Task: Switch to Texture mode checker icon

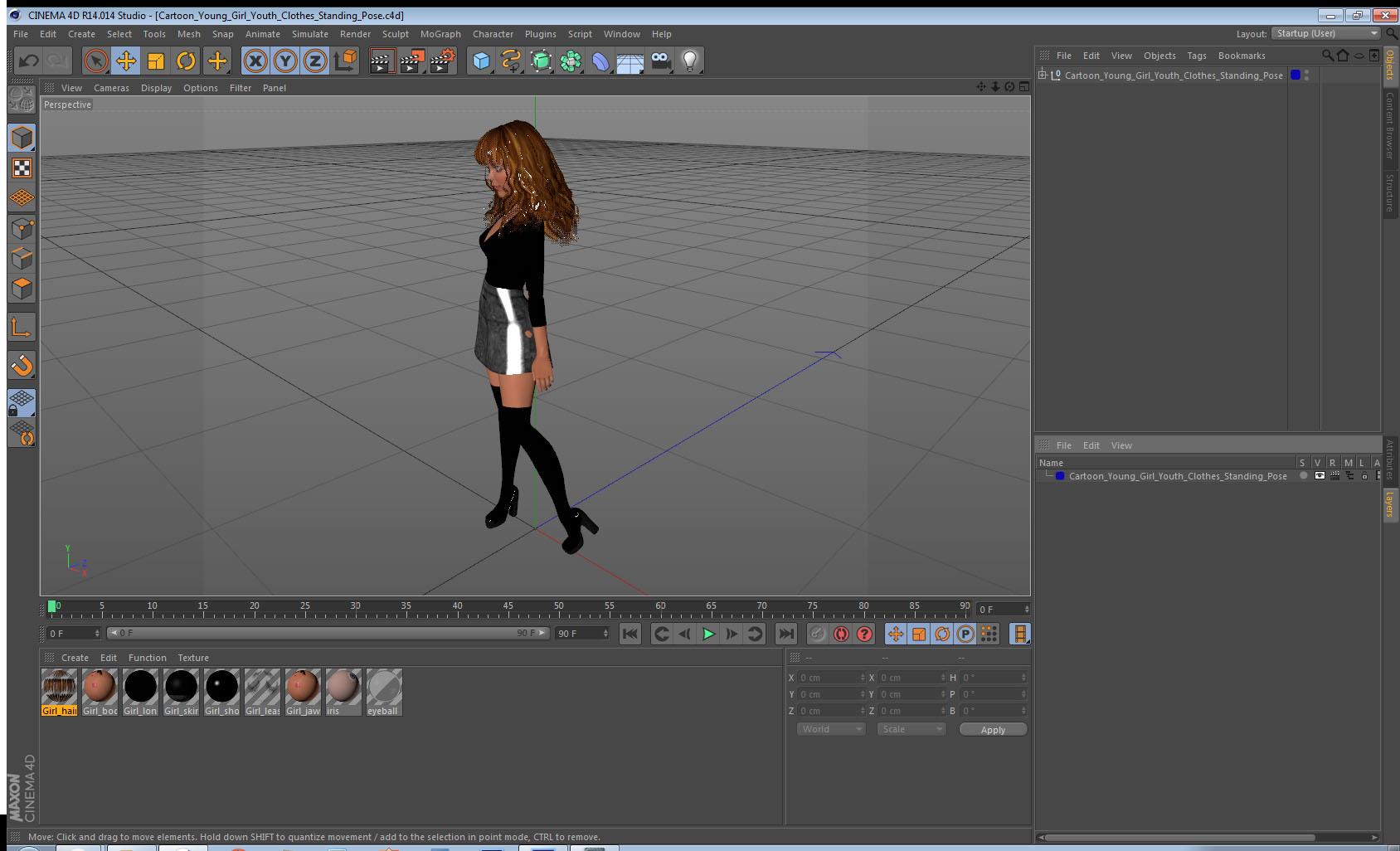Action: tap(22, 168)
